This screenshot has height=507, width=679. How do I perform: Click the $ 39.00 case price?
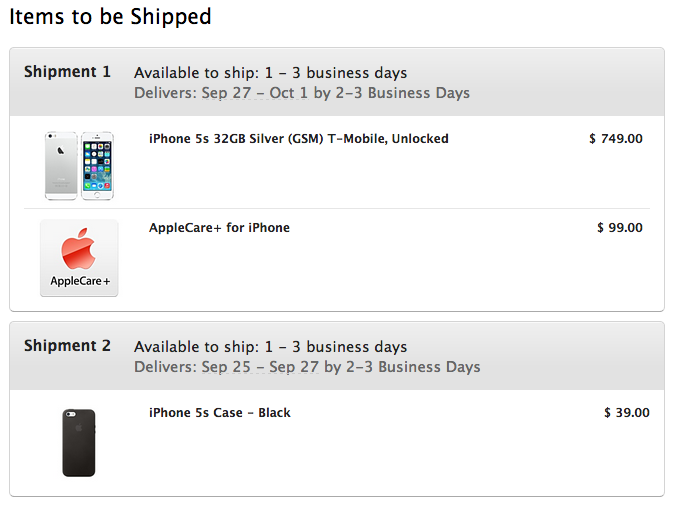click(627, 413)
